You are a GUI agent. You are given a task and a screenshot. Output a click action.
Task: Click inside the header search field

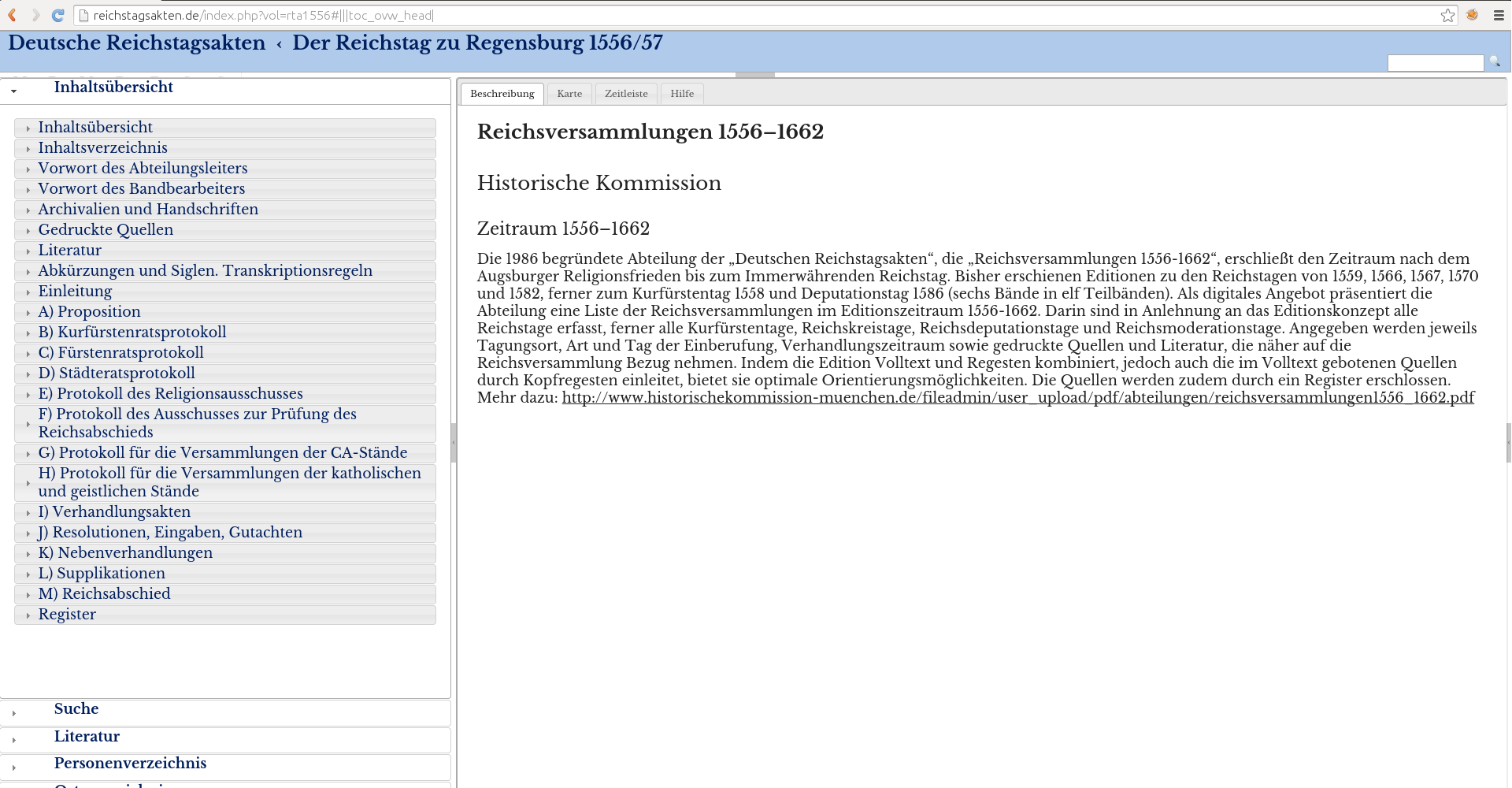tap(1435, 63)
